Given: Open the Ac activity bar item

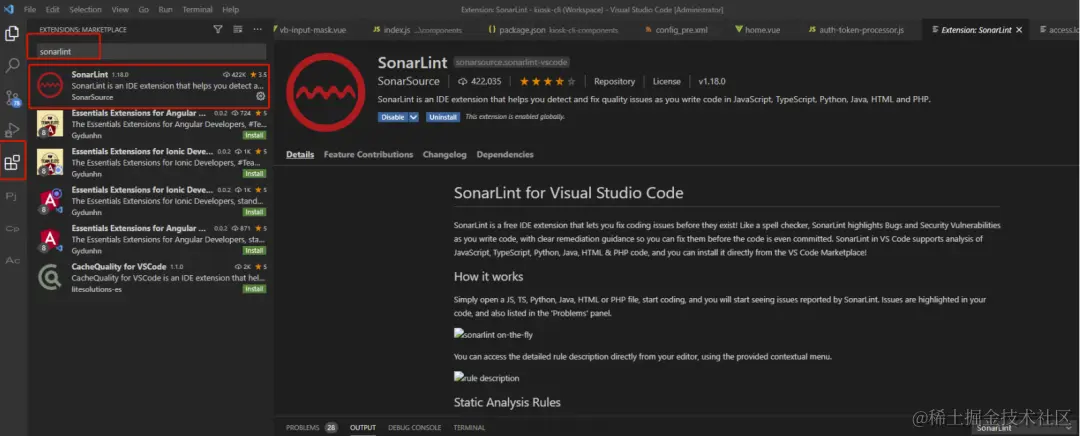Looking at the screenshot, I should [12, 260].
